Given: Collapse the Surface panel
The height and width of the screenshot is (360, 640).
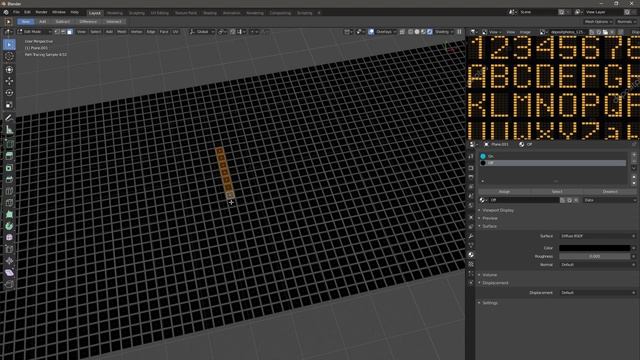Looking at the screenshot, I should tap(489, 226).
